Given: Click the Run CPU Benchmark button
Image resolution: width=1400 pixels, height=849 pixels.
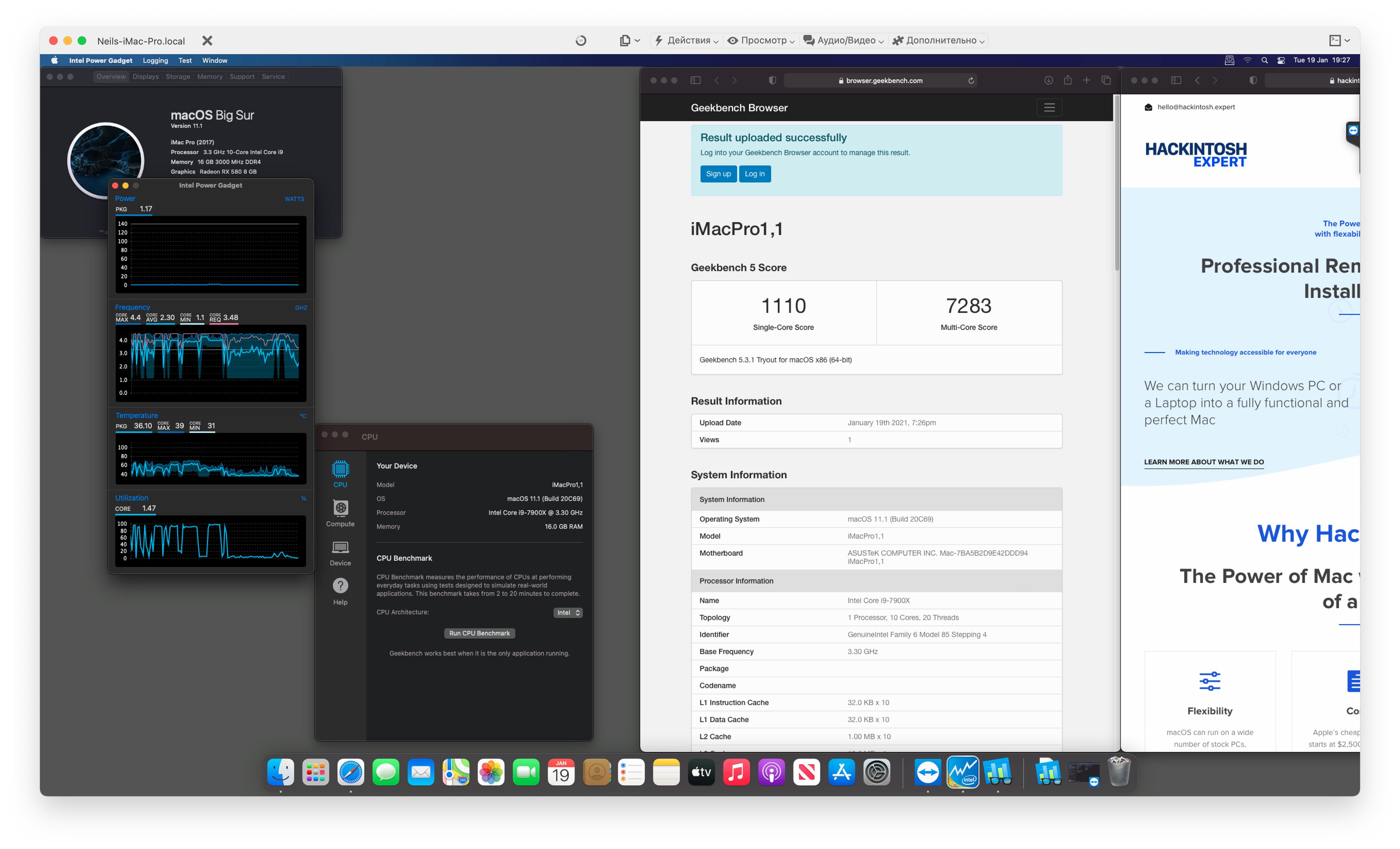Looking at the screenshot, I should click(x=479, y=632).
